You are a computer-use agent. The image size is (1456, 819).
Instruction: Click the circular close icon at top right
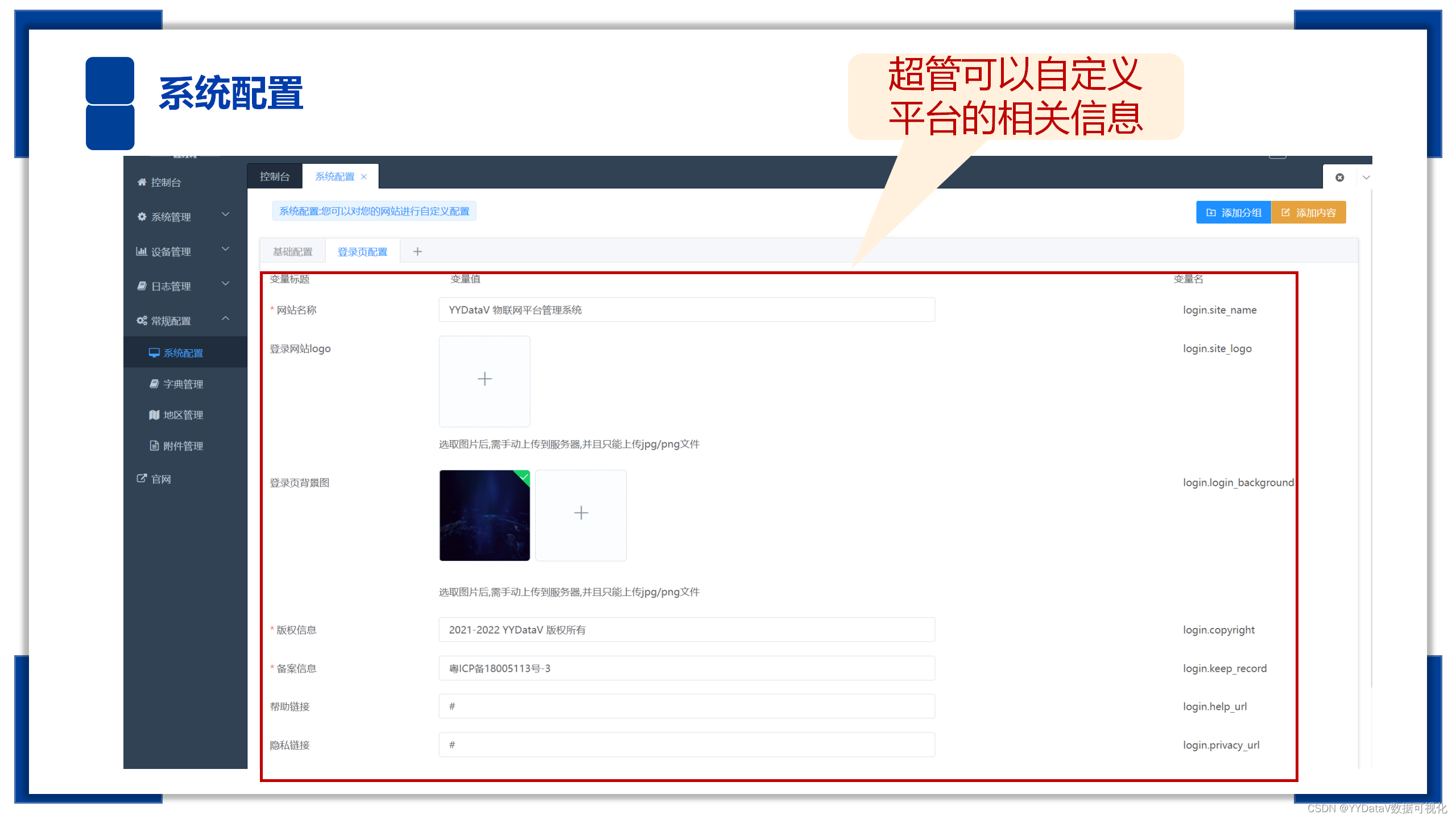[1339, 177]
